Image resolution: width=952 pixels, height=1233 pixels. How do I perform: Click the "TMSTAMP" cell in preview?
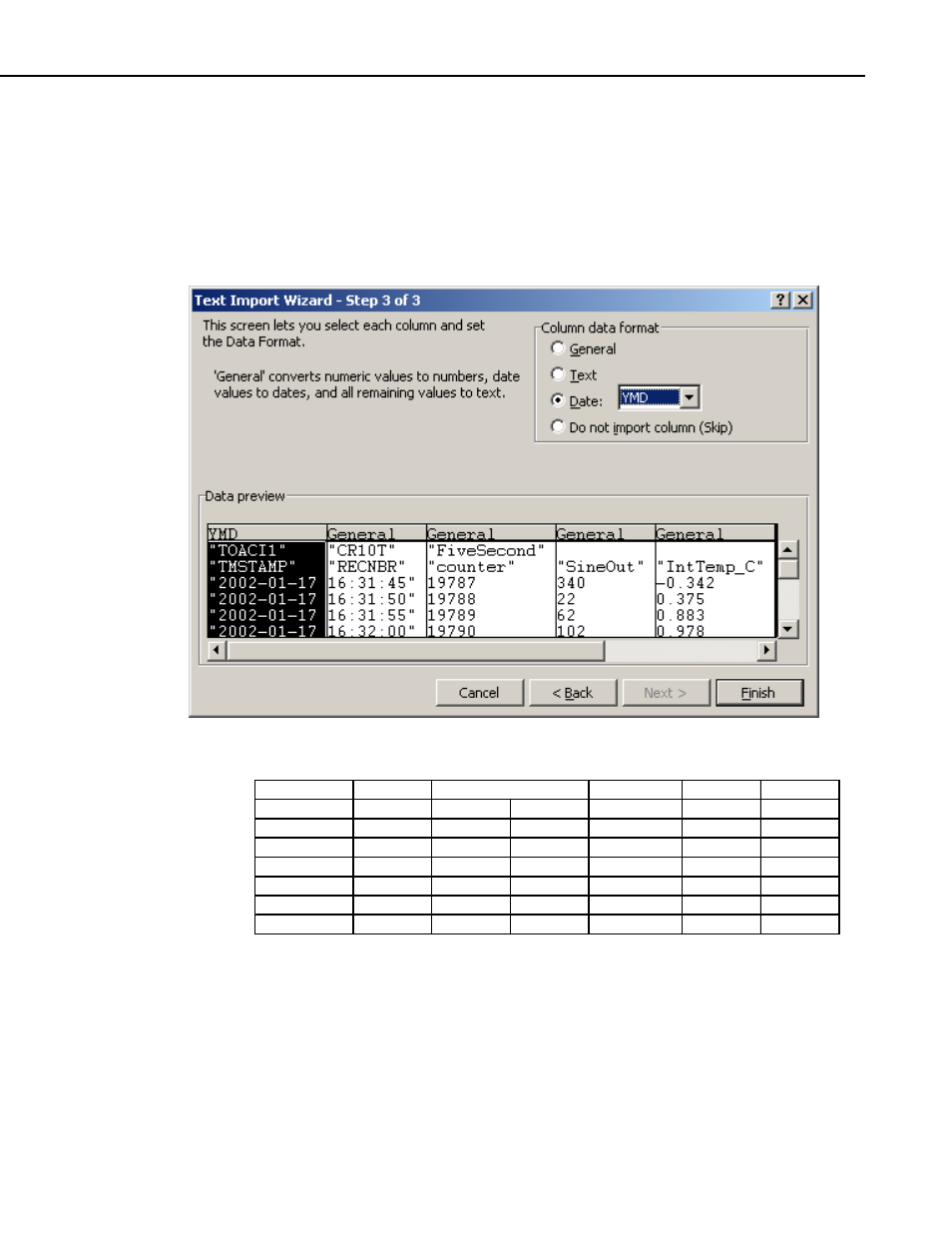pyautogui.click(x=252, y=567)
